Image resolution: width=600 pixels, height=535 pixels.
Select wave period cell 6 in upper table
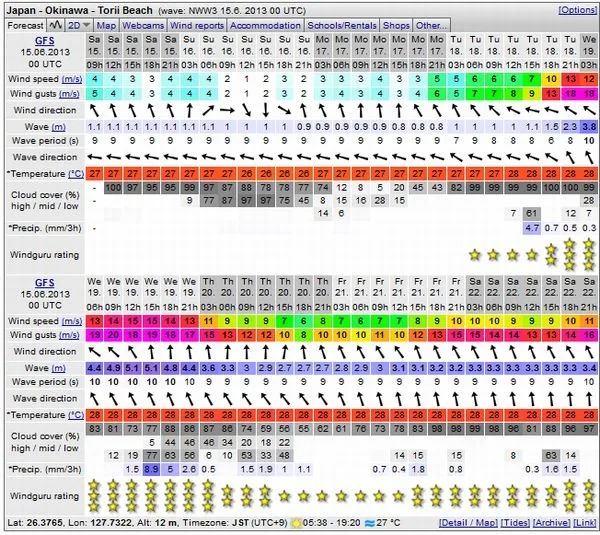(x=551, y=141)
